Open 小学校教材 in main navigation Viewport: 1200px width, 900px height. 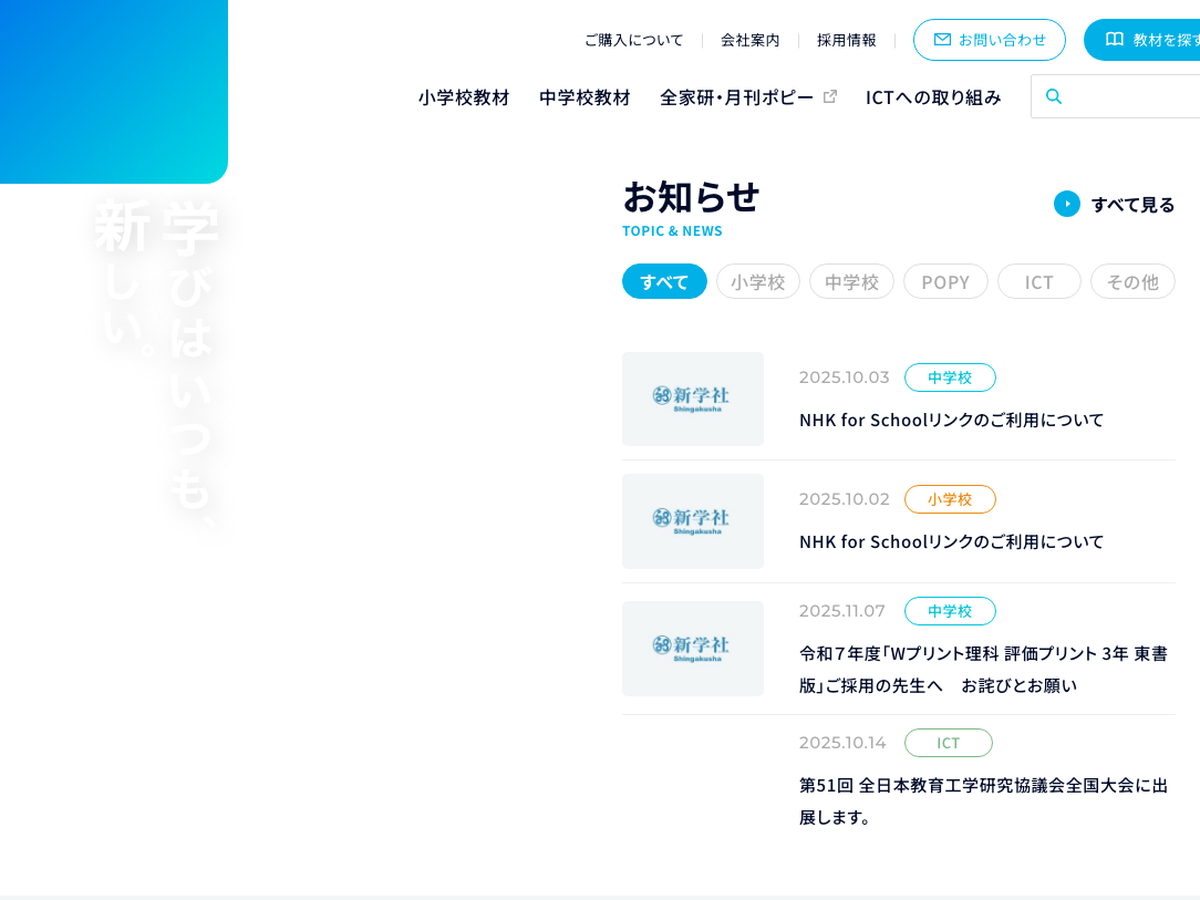tap(464, 97)
